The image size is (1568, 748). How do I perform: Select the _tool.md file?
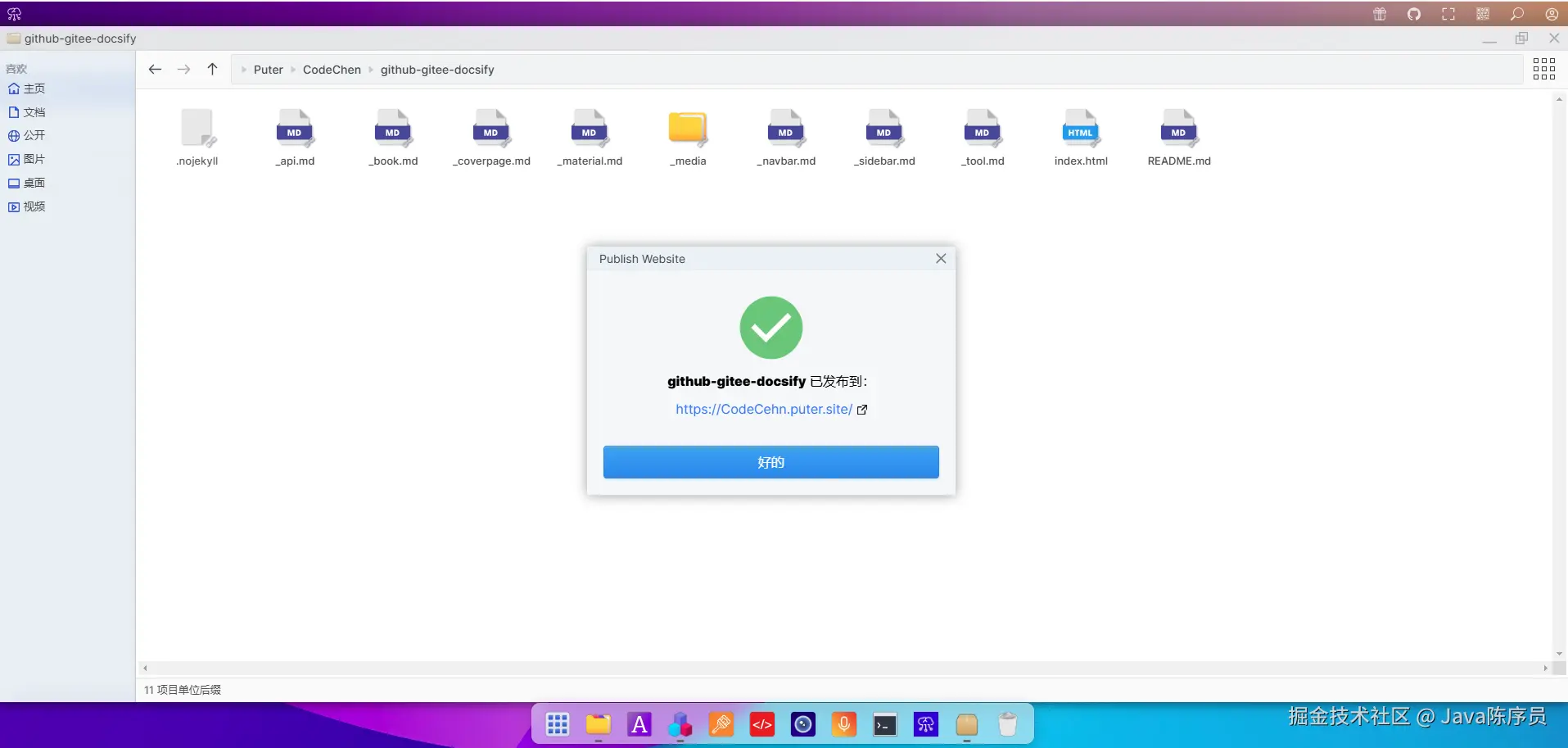pos(983,138)
